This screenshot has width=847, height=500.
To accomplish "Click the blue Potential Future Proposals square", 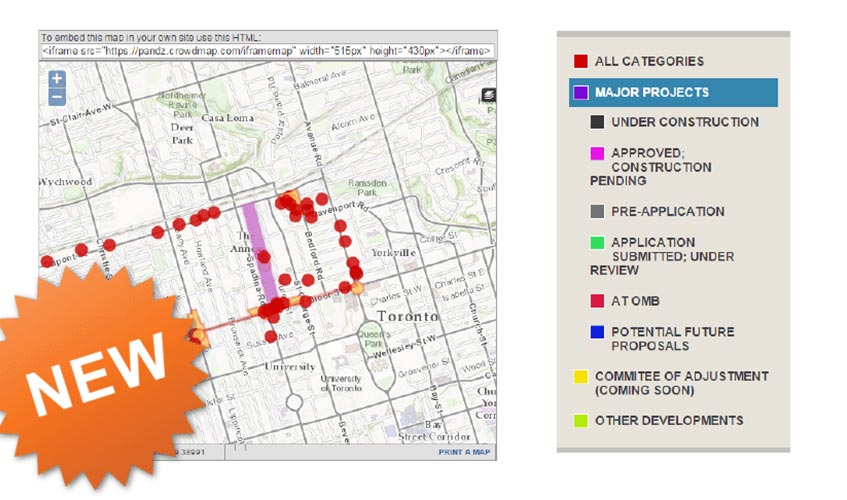I will pyautogui.click(x=597, y=332).
